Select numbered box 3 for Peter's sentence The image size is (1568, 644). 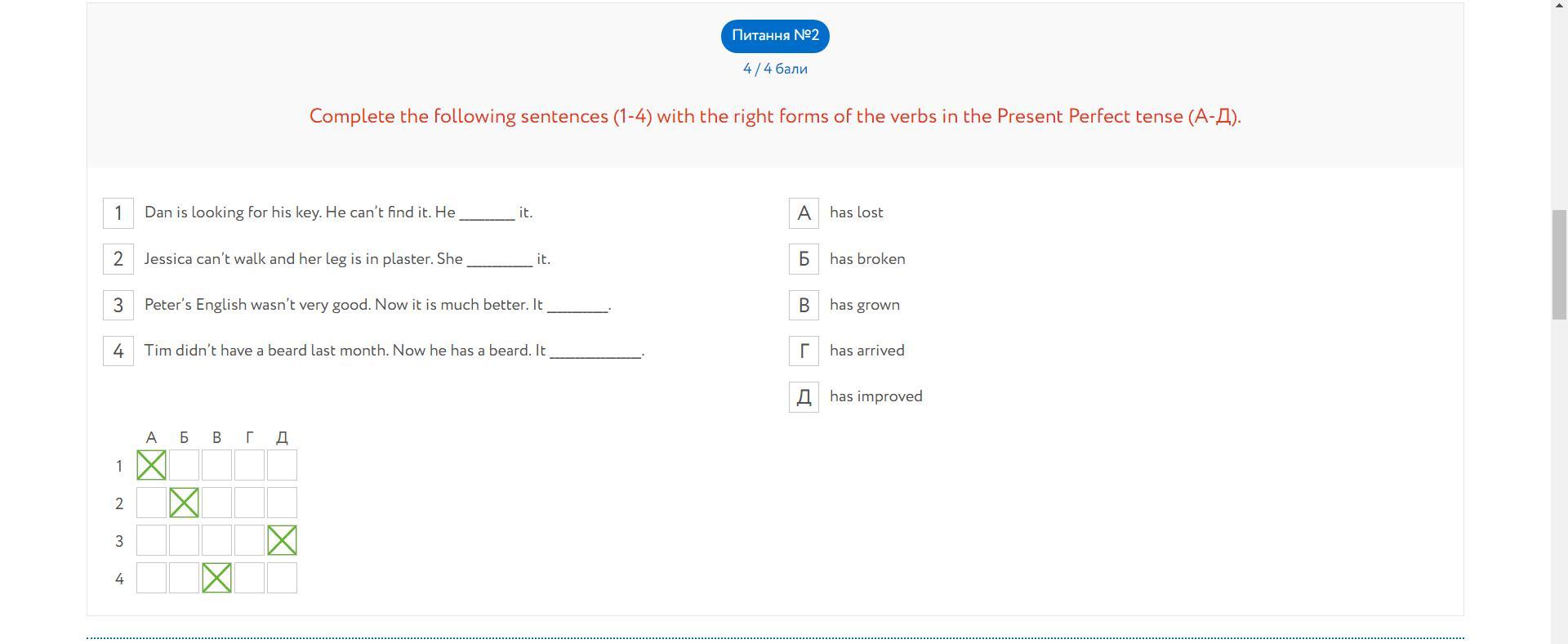pyautogui.click(x=118, y=306)
